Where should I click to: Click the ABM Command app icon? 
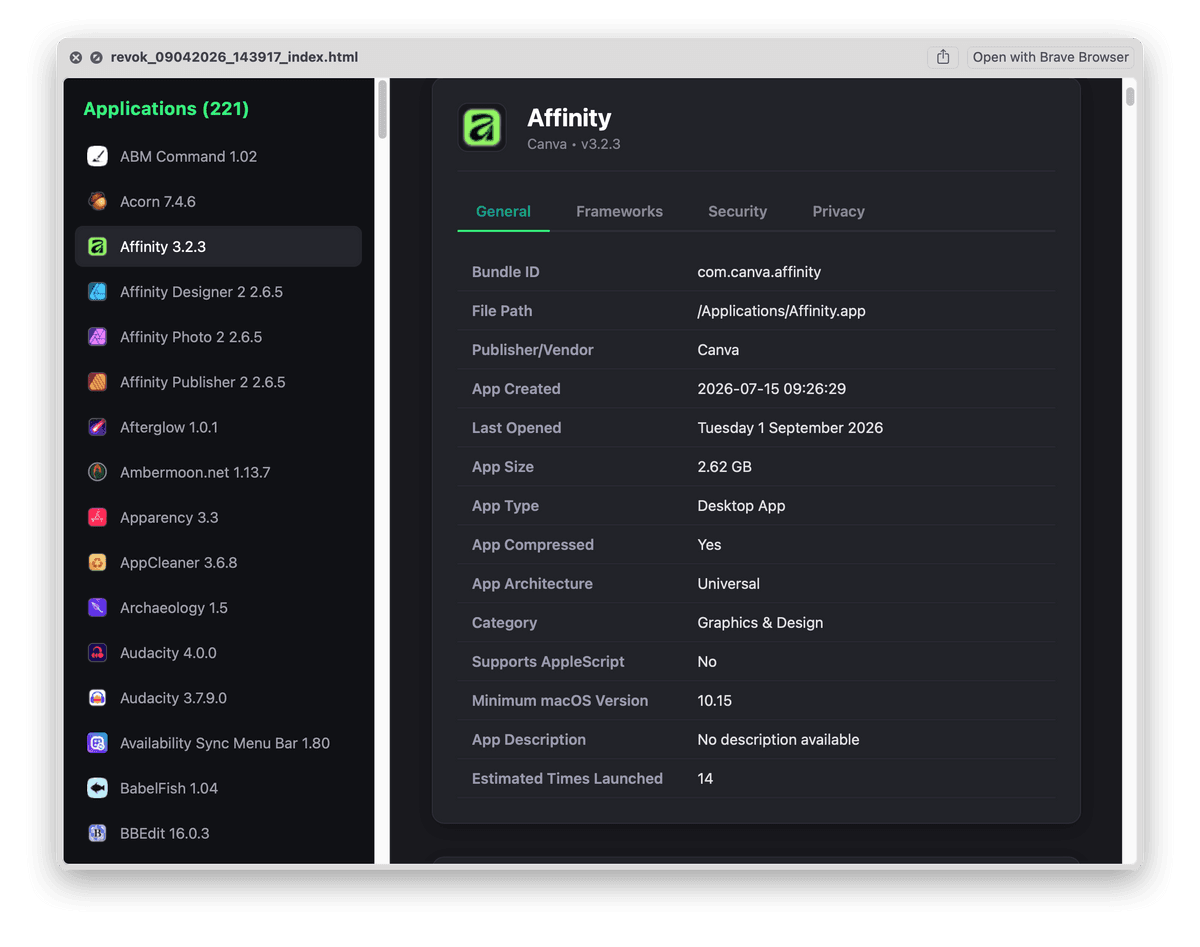[x=97, y=156]
